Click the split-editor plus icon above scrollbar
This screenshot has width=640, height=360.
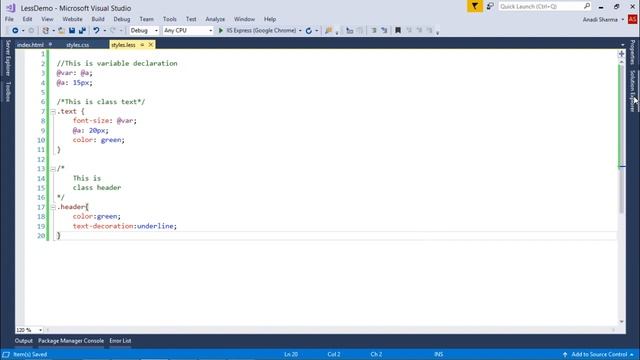(621, 54)
